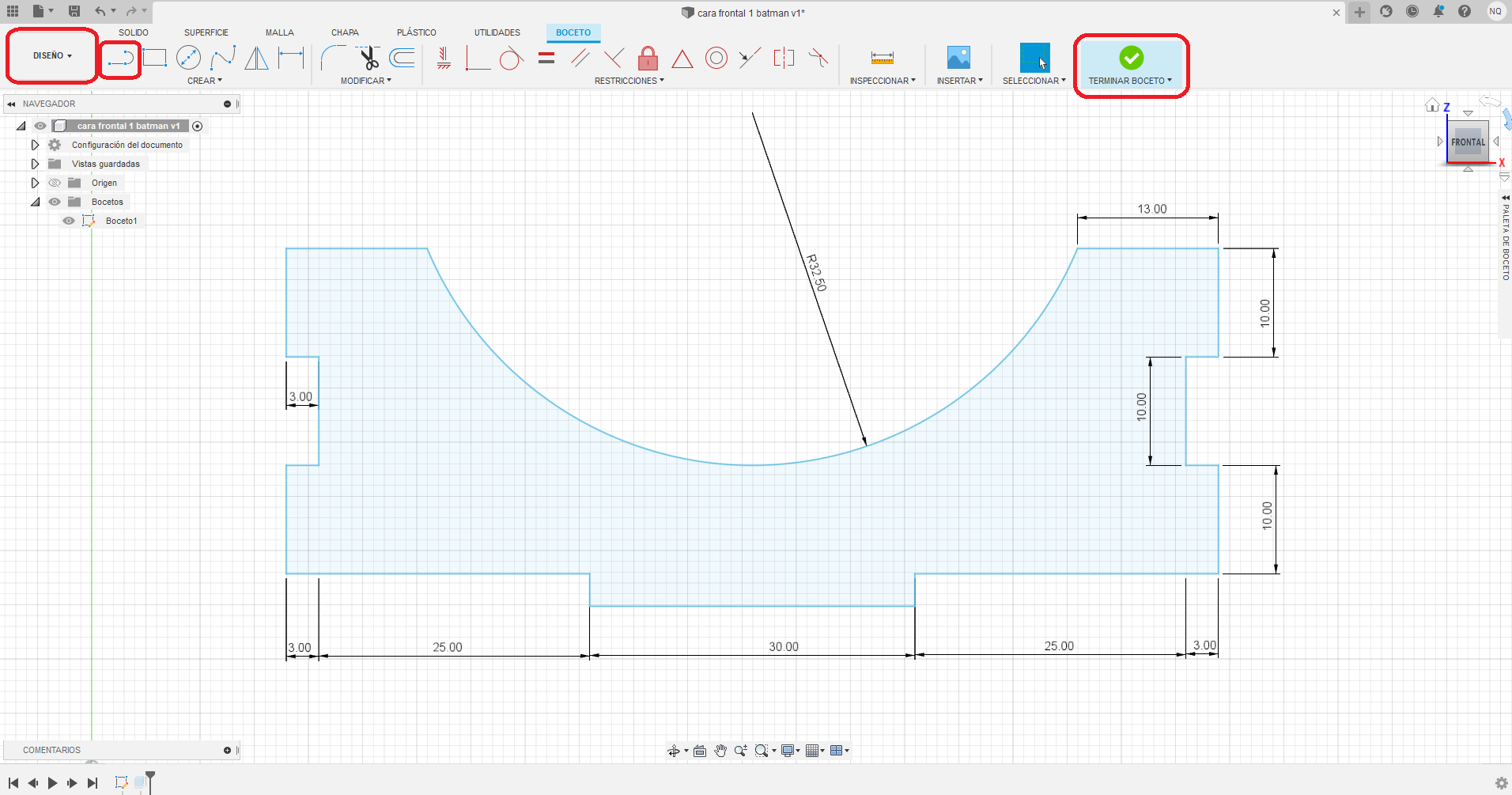This screenshot has width=1512, height=795.
Task: Open the RESTRICCIONES panel dropdown
Action: point(629,81)
